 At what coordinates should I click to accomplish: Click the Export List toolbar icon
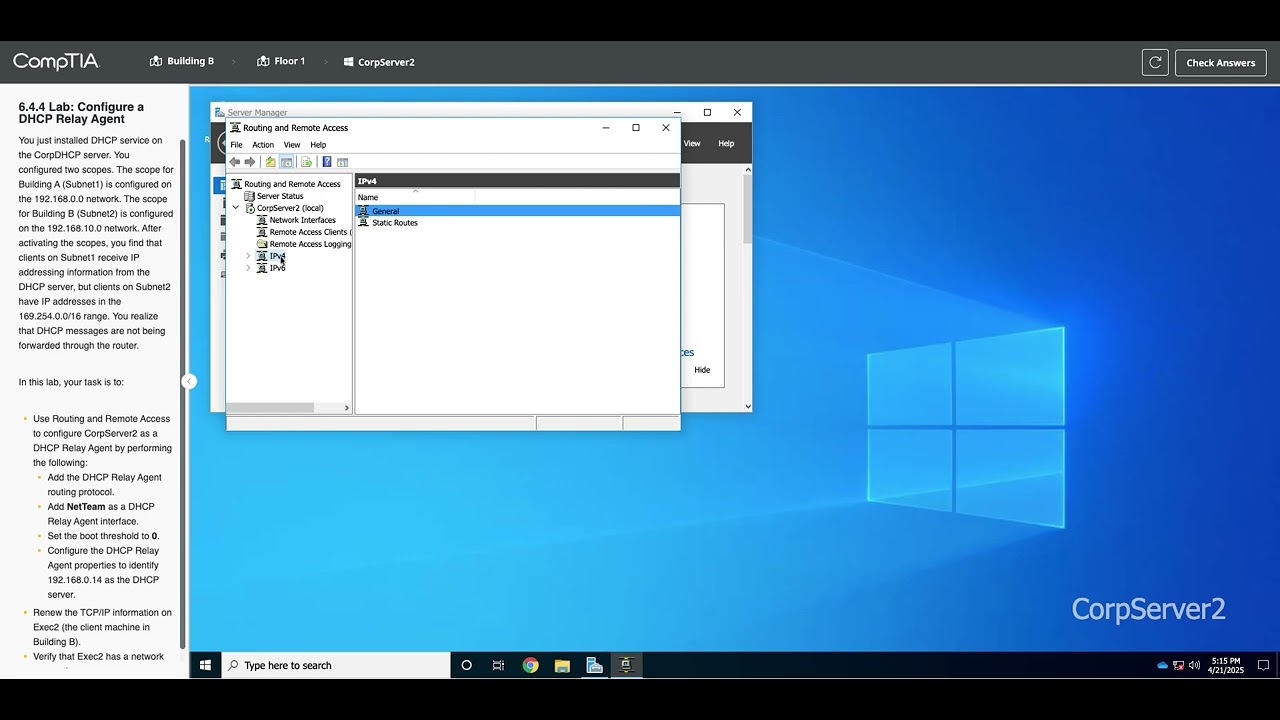click(306, 162)
